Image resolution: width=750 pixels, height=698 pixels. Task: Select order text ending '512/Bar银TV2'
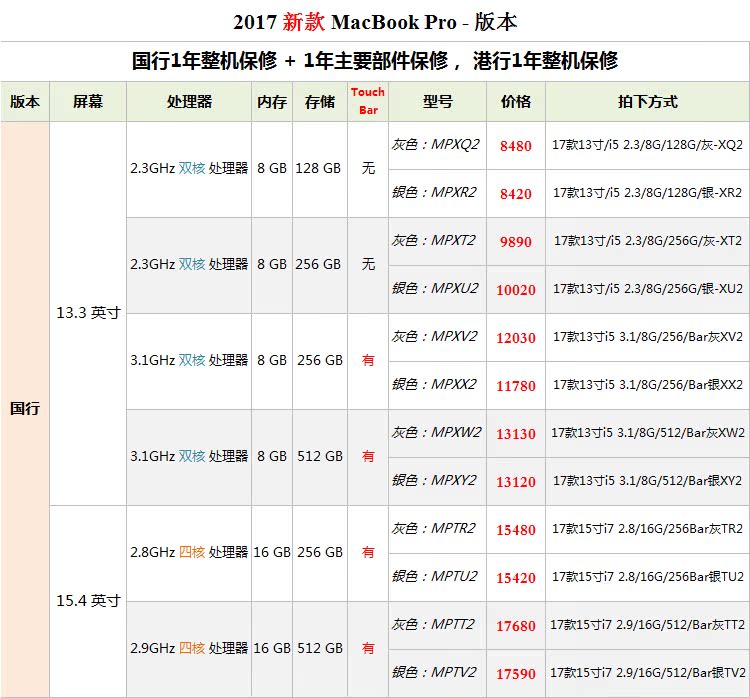click(648, 672)
